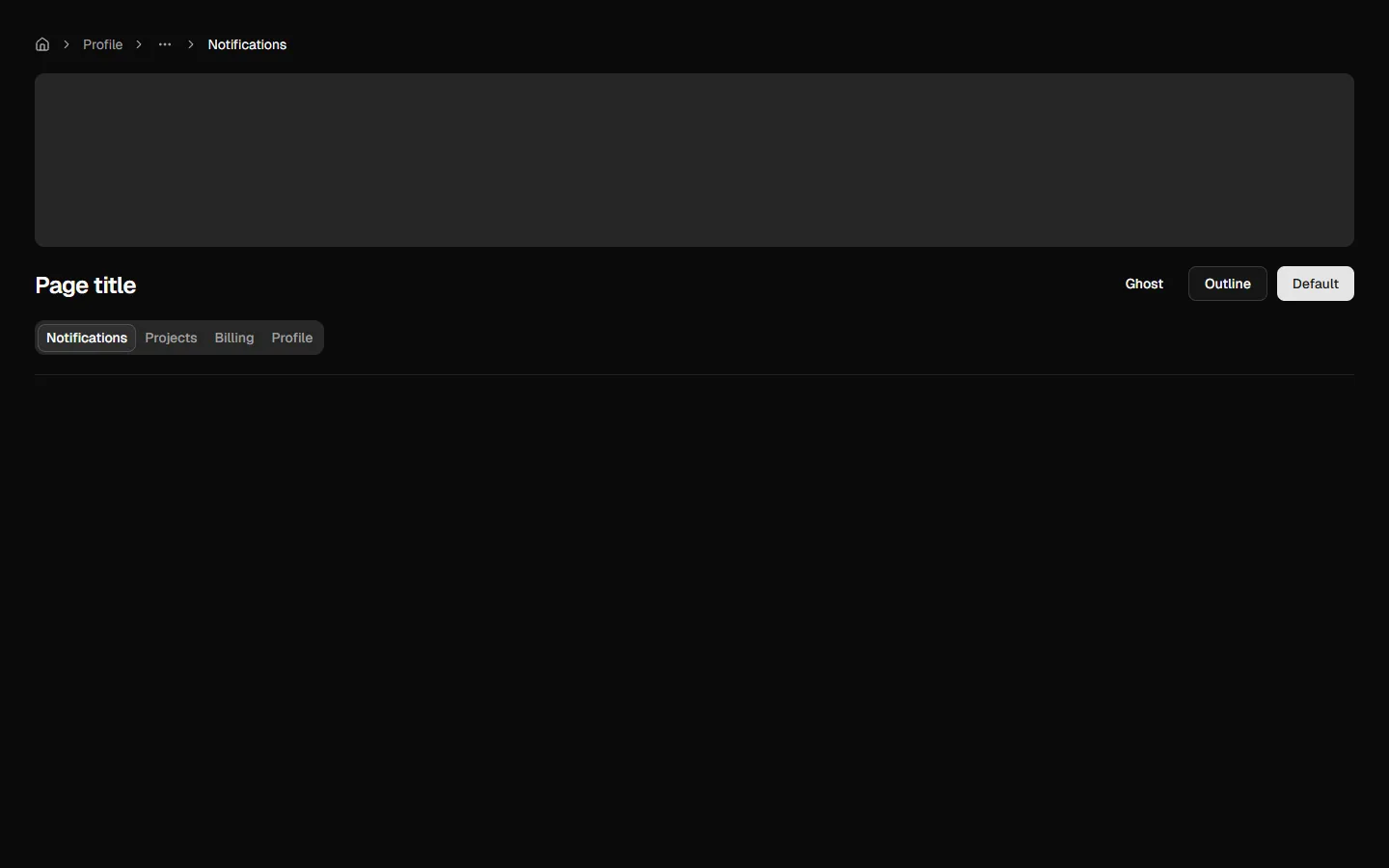Click the large gray placeholder banner
This screenshot has height=868, width=1389.
(x=694, y=160)
